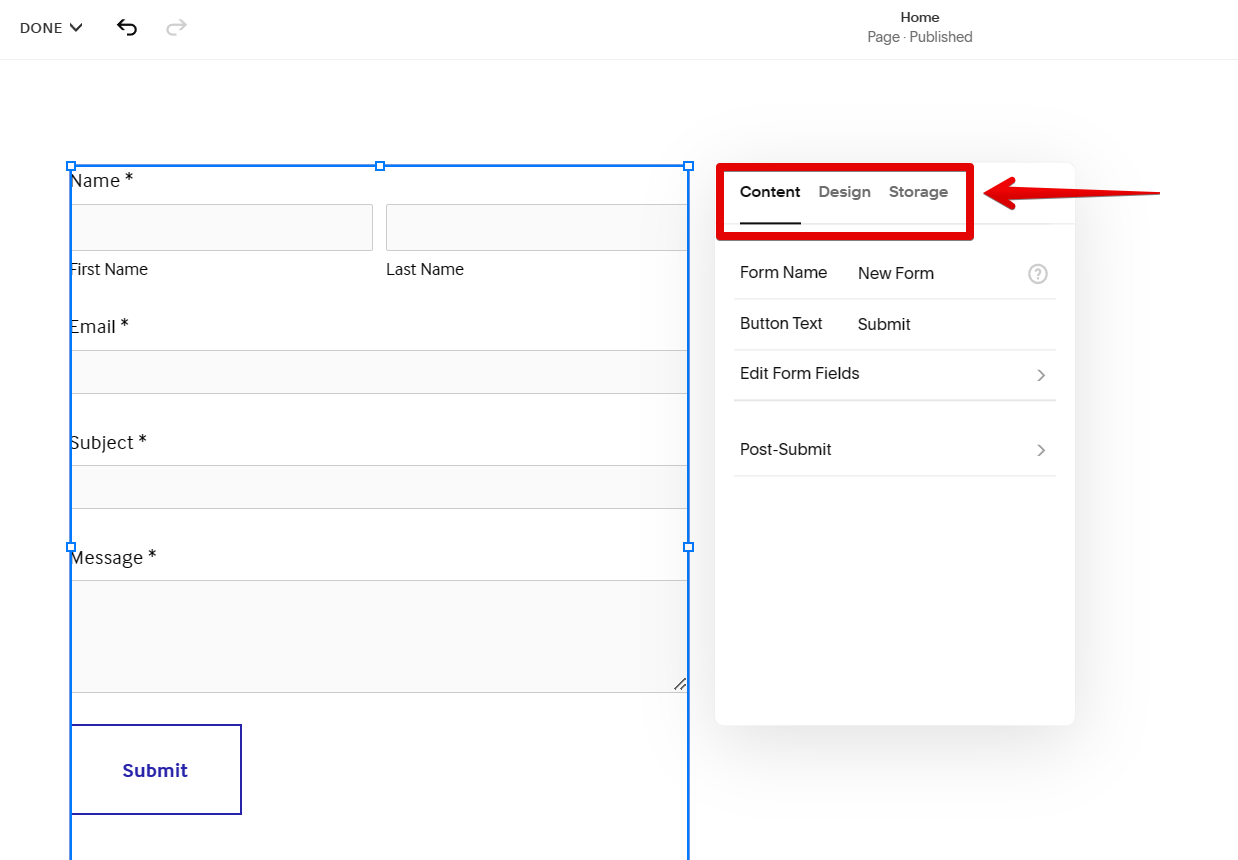Screen dimensions: 1238x860
Task: Expand the Post-Submit settings
Action: (x=895, y=450)
